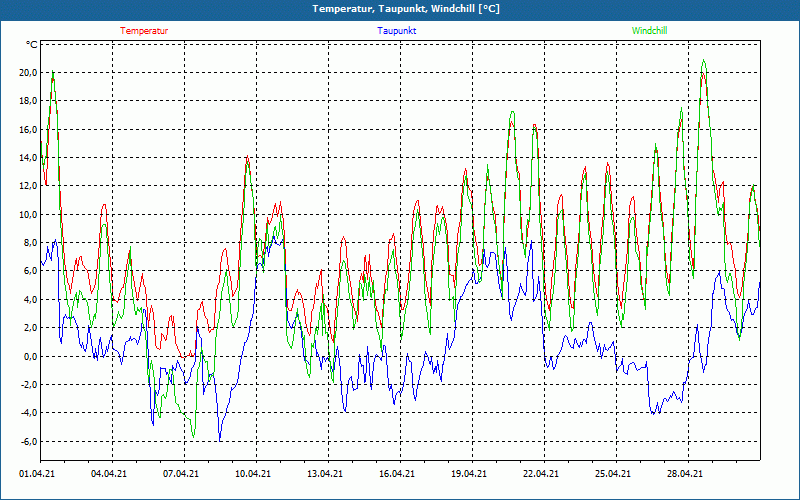Viewport: 800px width, 500px height.
Task: Click the 0,0 y-axis value
Action: tap(31, 356)
